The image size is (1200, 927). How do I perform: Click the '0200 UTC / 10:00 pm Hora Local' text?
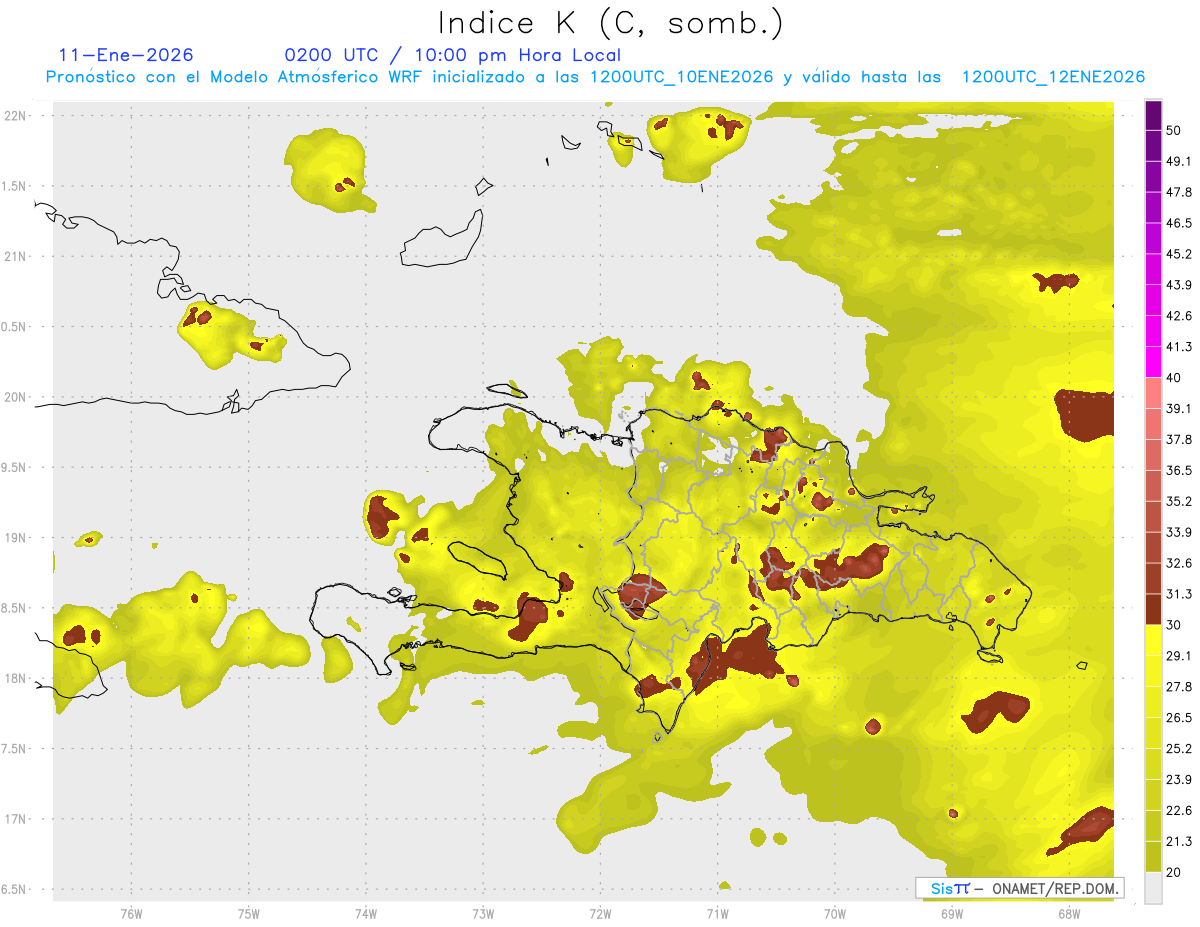click(x=453, y=55)
